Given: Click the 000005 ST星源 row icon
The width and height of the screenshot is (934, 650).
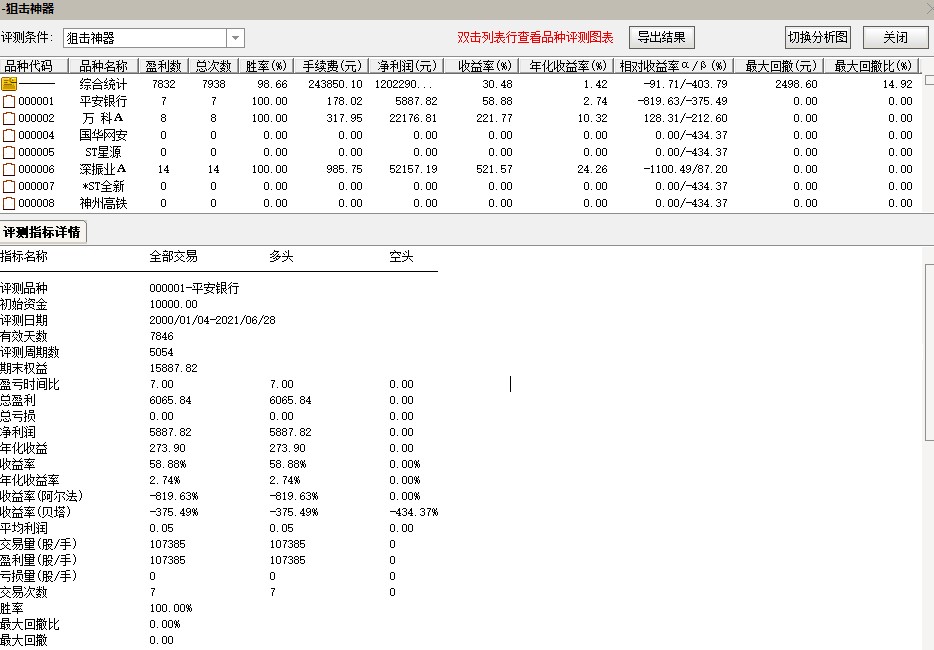Looking at the screenshot, I should [10, 152].
